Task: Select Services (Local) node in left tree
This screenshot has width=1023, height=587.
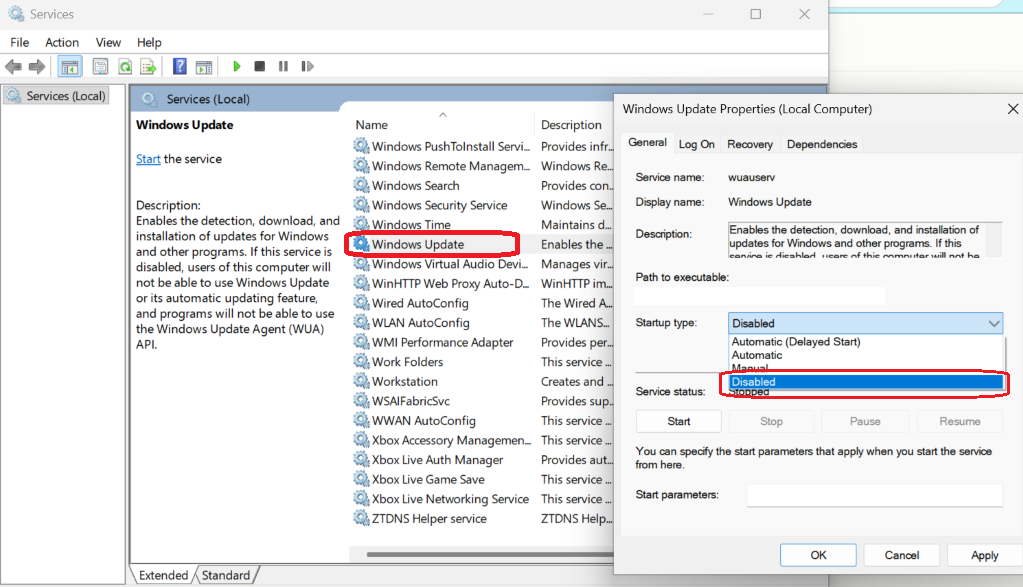Action: tap(56, 96)
